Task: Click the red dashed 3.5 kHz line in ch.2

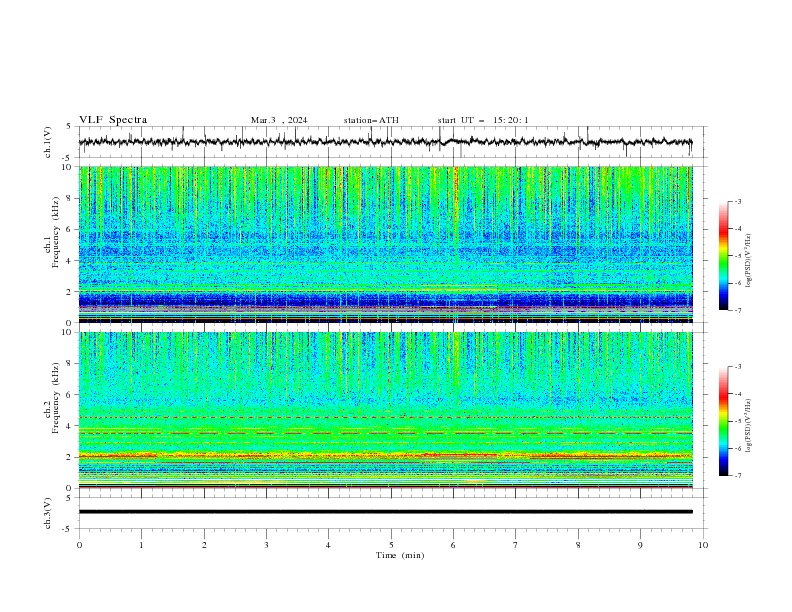Action: pos(385,433)
